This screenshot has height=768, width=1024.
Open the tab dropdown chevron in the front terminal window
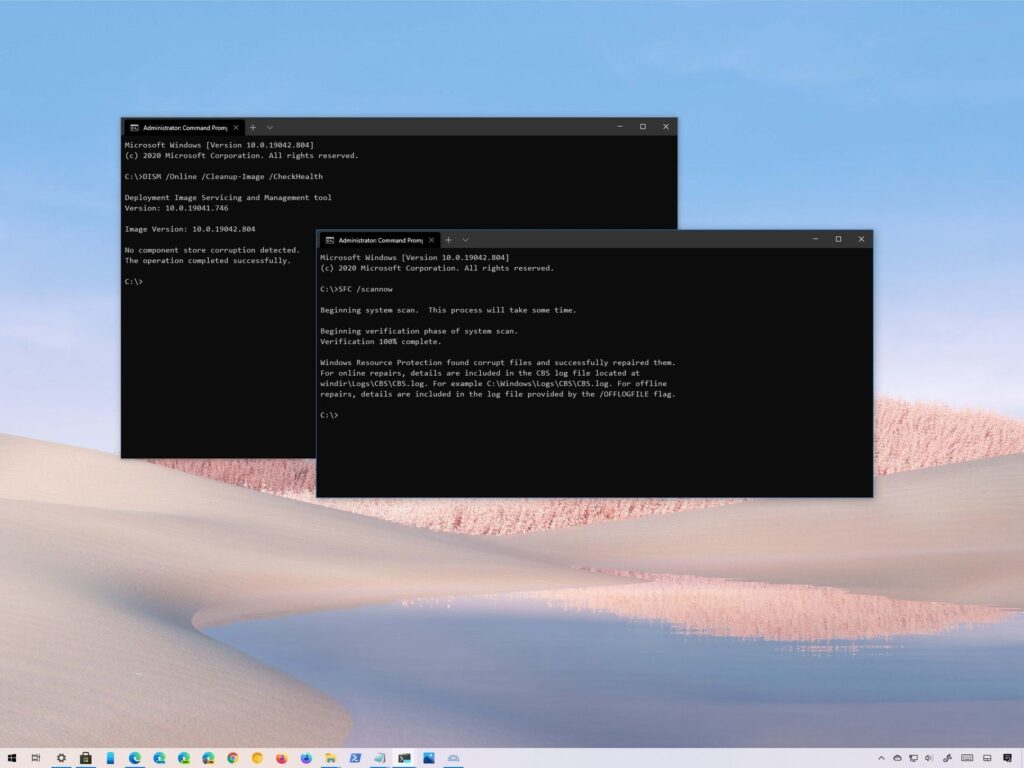465,240
